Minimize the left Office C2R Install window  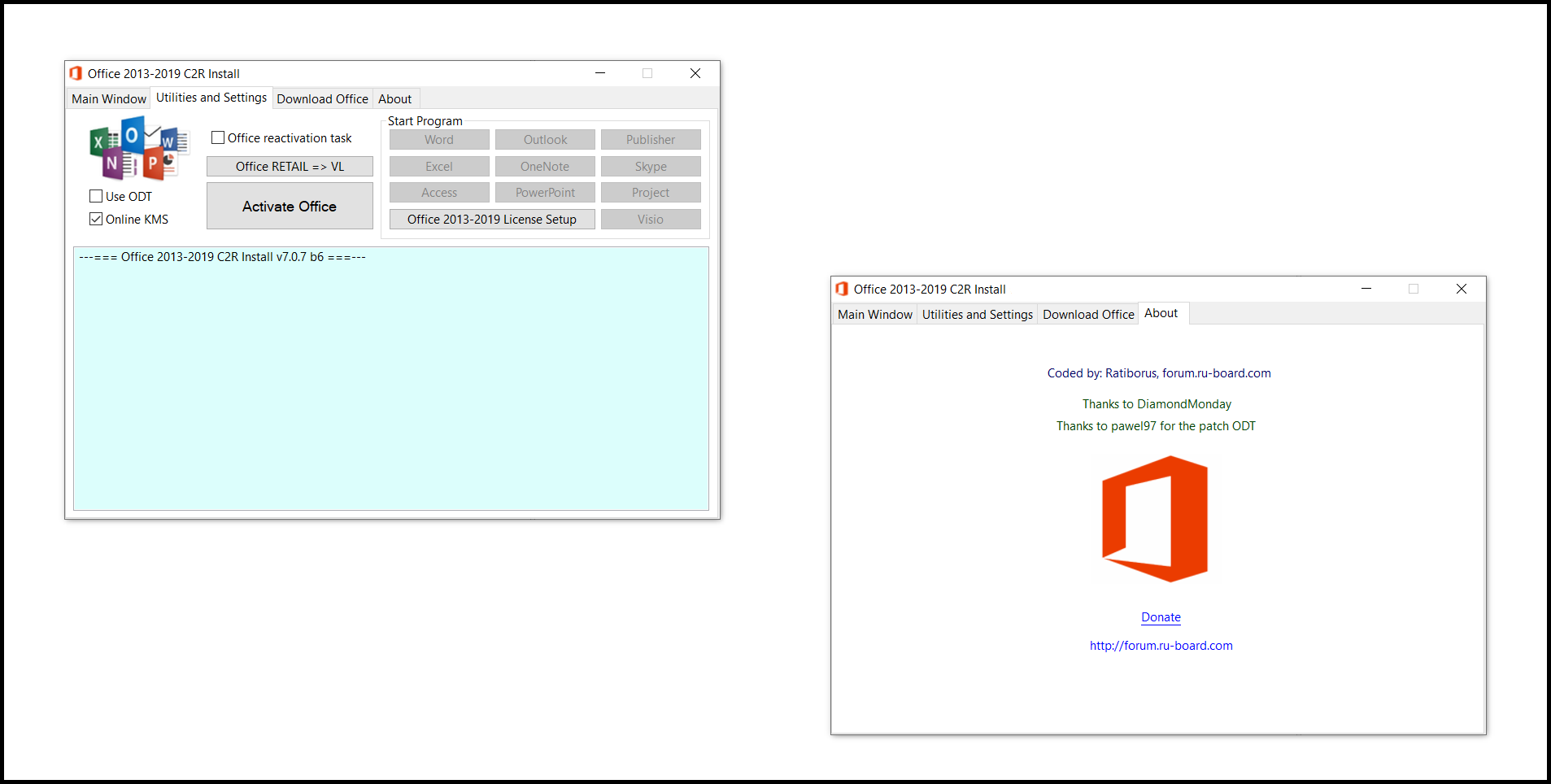tap(600, 73)
